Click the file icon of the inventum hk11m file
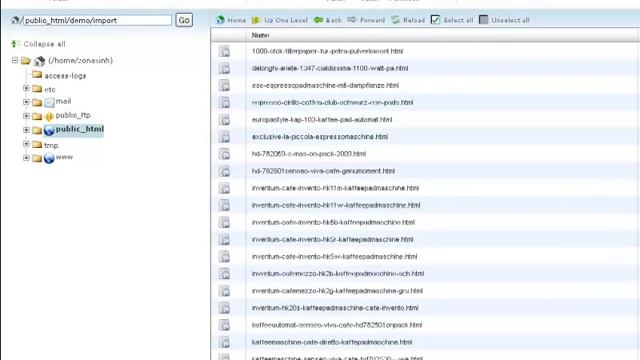Screen dimensions: 640x360 [x=224, y=189]
